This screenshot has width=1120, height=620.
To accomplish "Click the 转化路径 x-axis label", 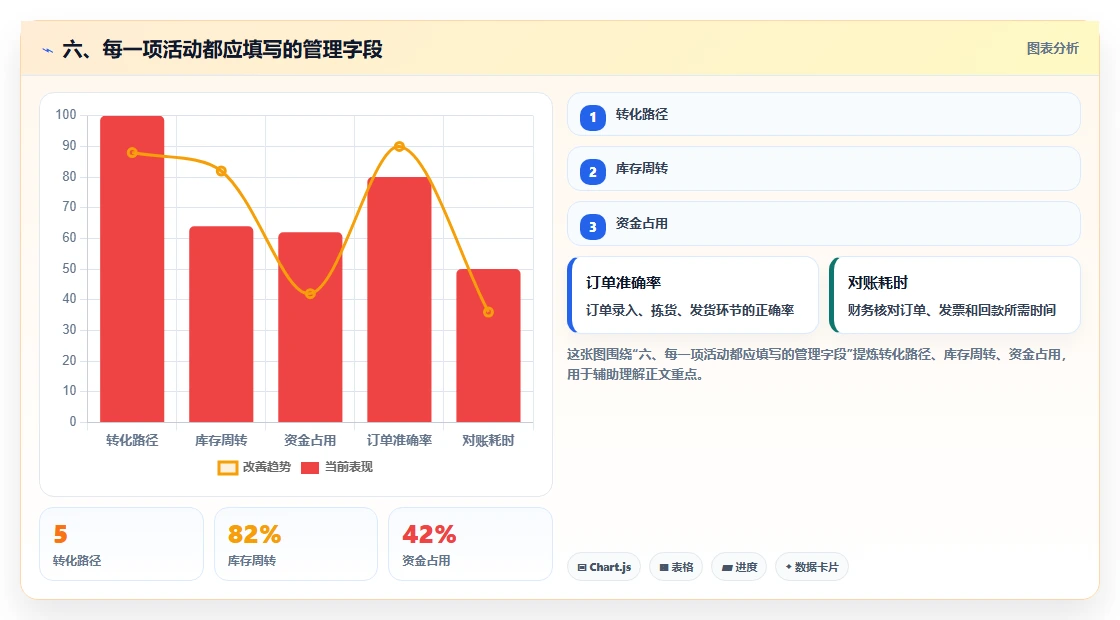I will click(x=132, y=441).
